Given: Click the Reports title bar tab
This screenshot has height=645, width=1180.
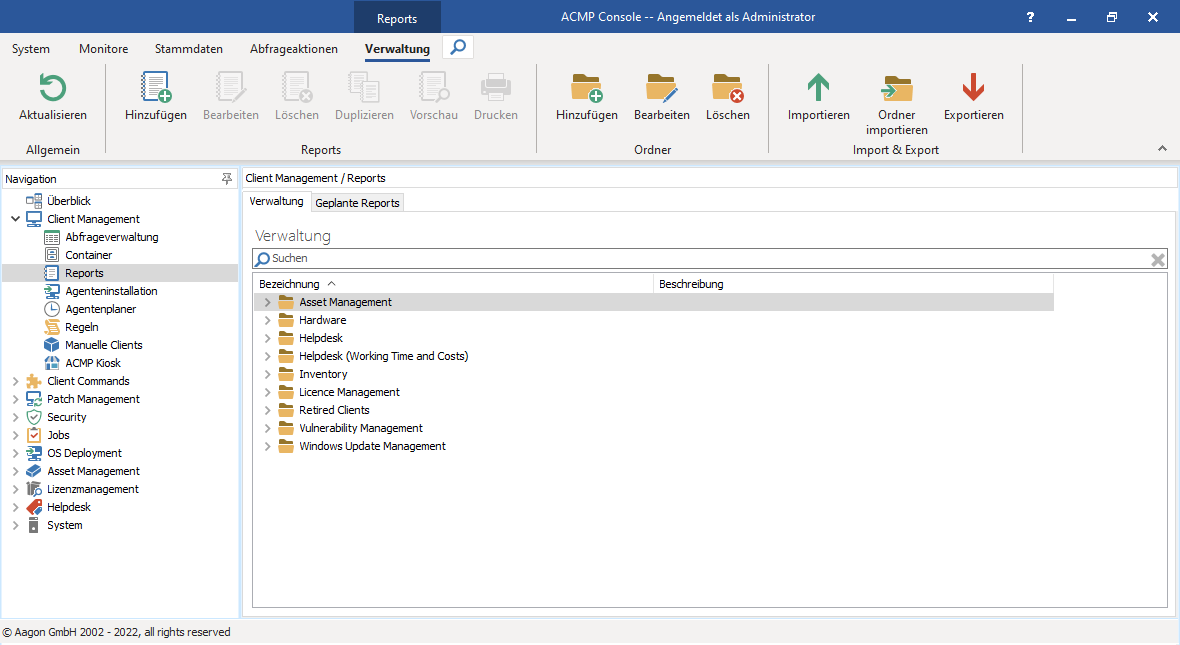Looking at the screenshot, I should tap(397, 19).
